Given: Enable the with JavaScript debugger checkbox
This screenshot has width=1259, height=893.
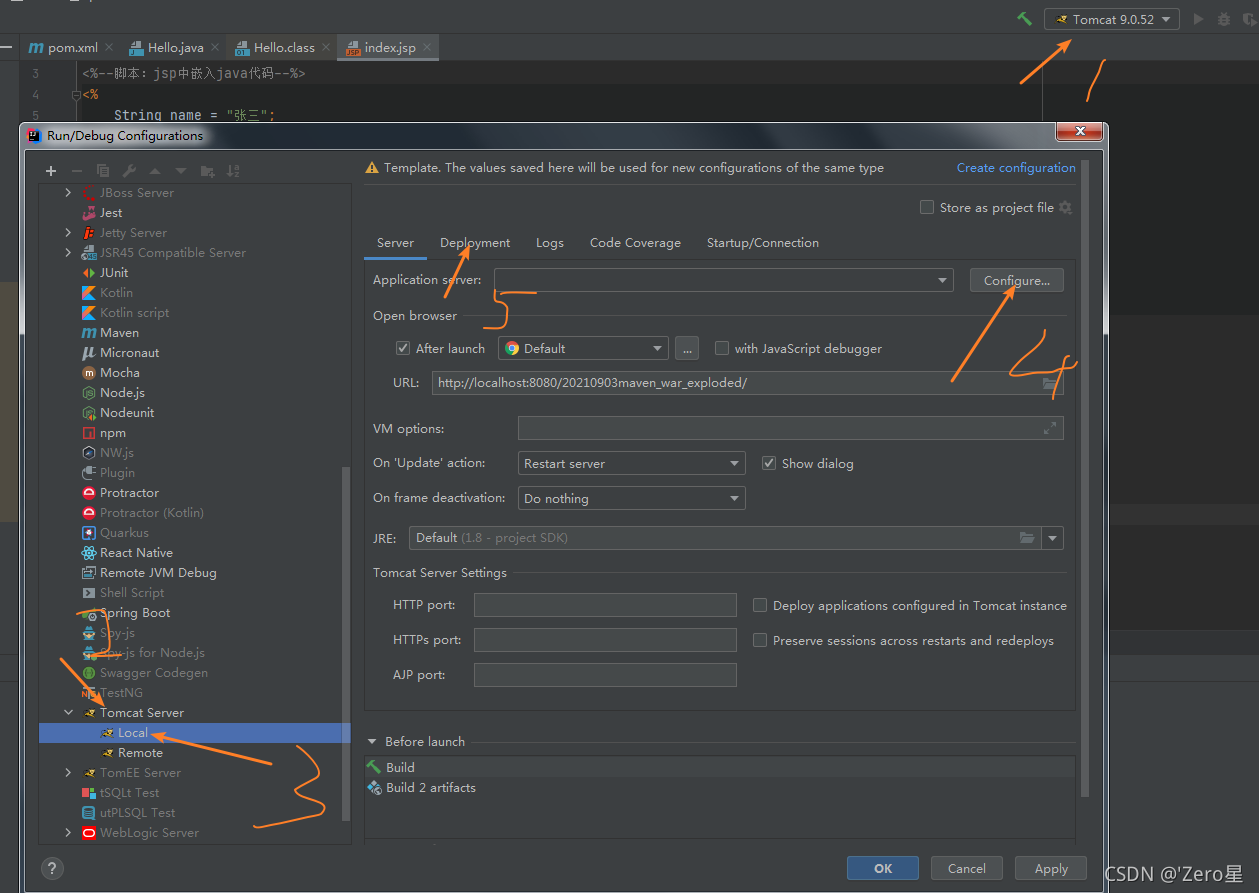Looking at the screenshot, I should pyautogui.click(x=722, y=348).
